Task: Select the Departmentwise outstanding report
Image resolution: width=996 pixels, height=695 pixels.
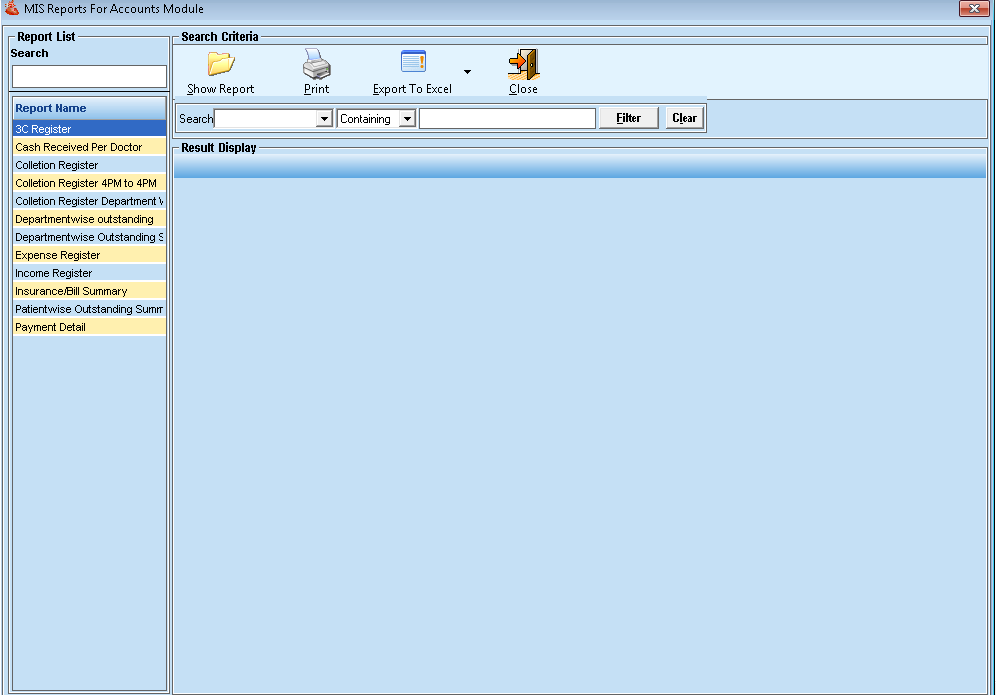Action: pos(90,219)
